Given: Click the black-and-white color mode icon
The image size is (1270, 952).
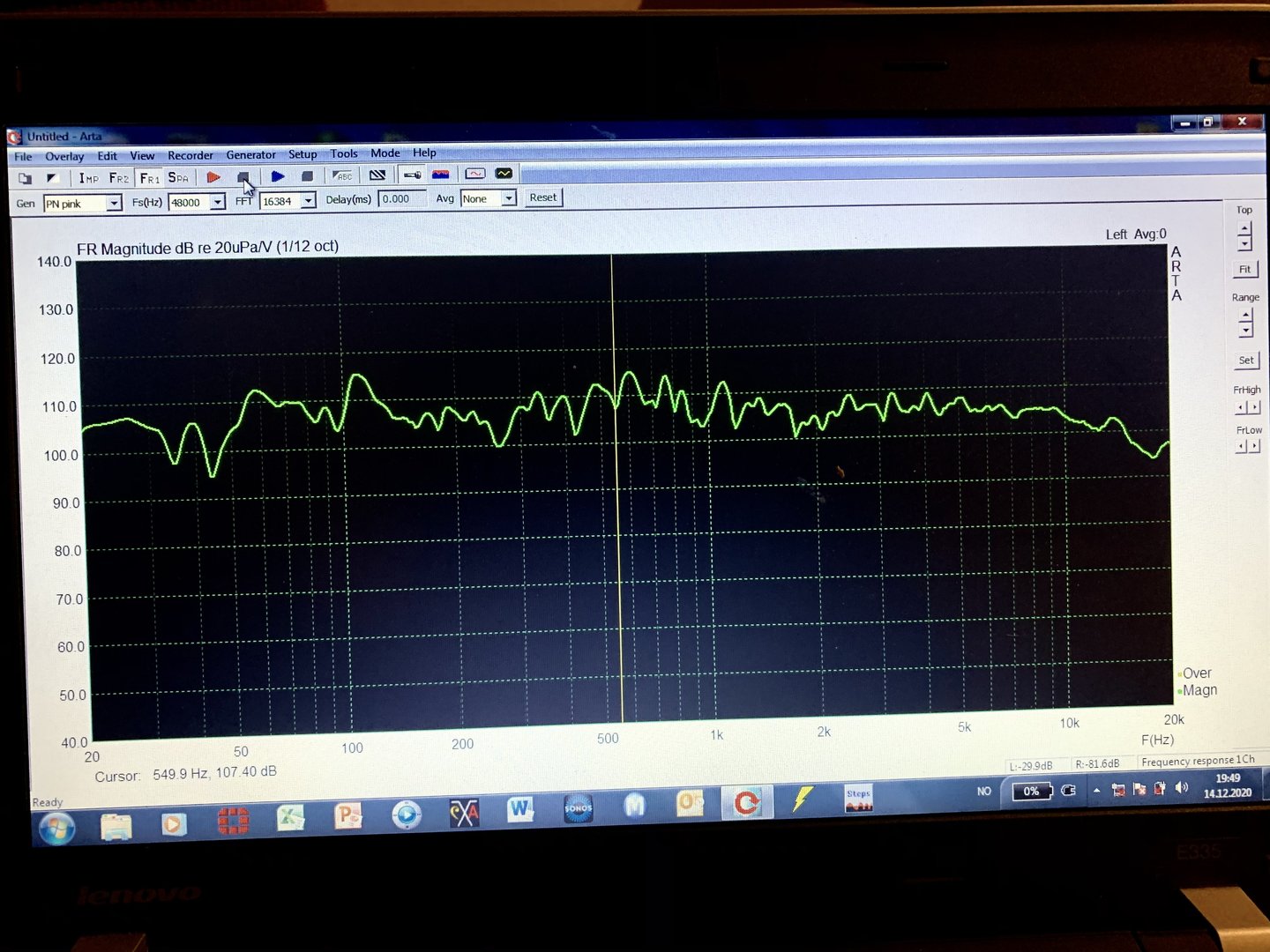Looking at the screenshot, I should coord(52,178).
